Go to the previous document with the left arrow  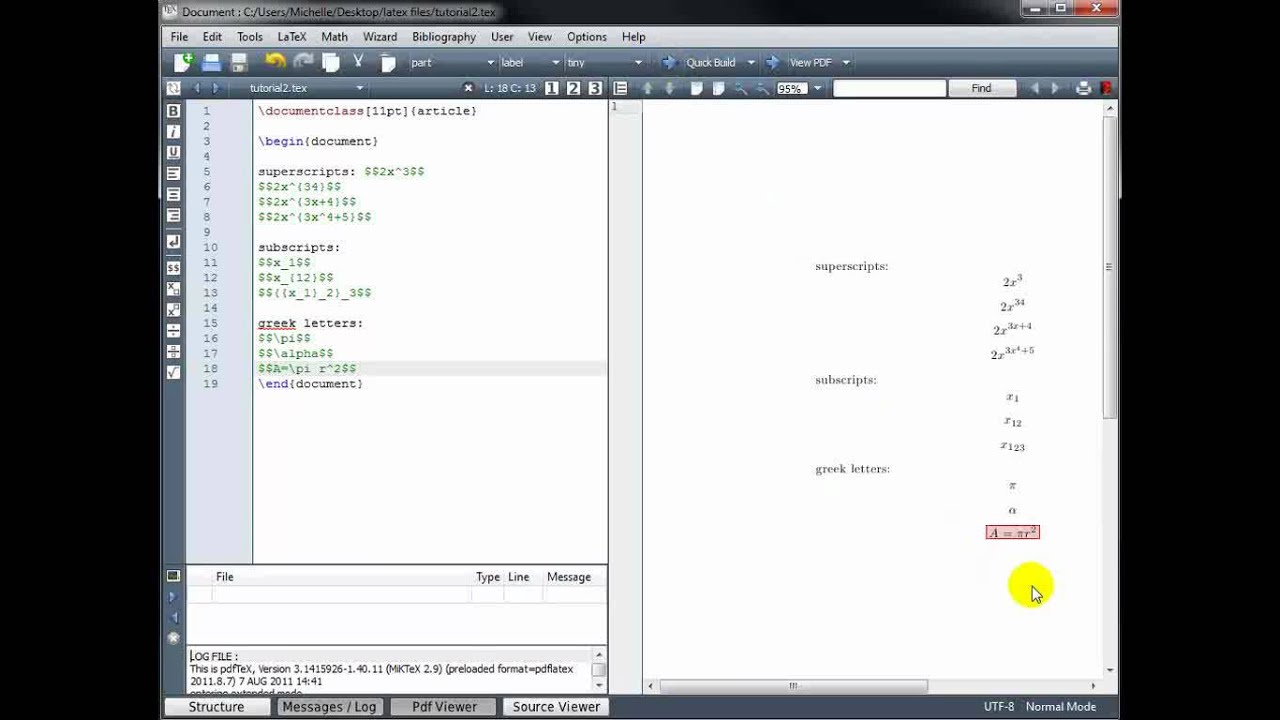pyautogui.click(x=196, y=88)
